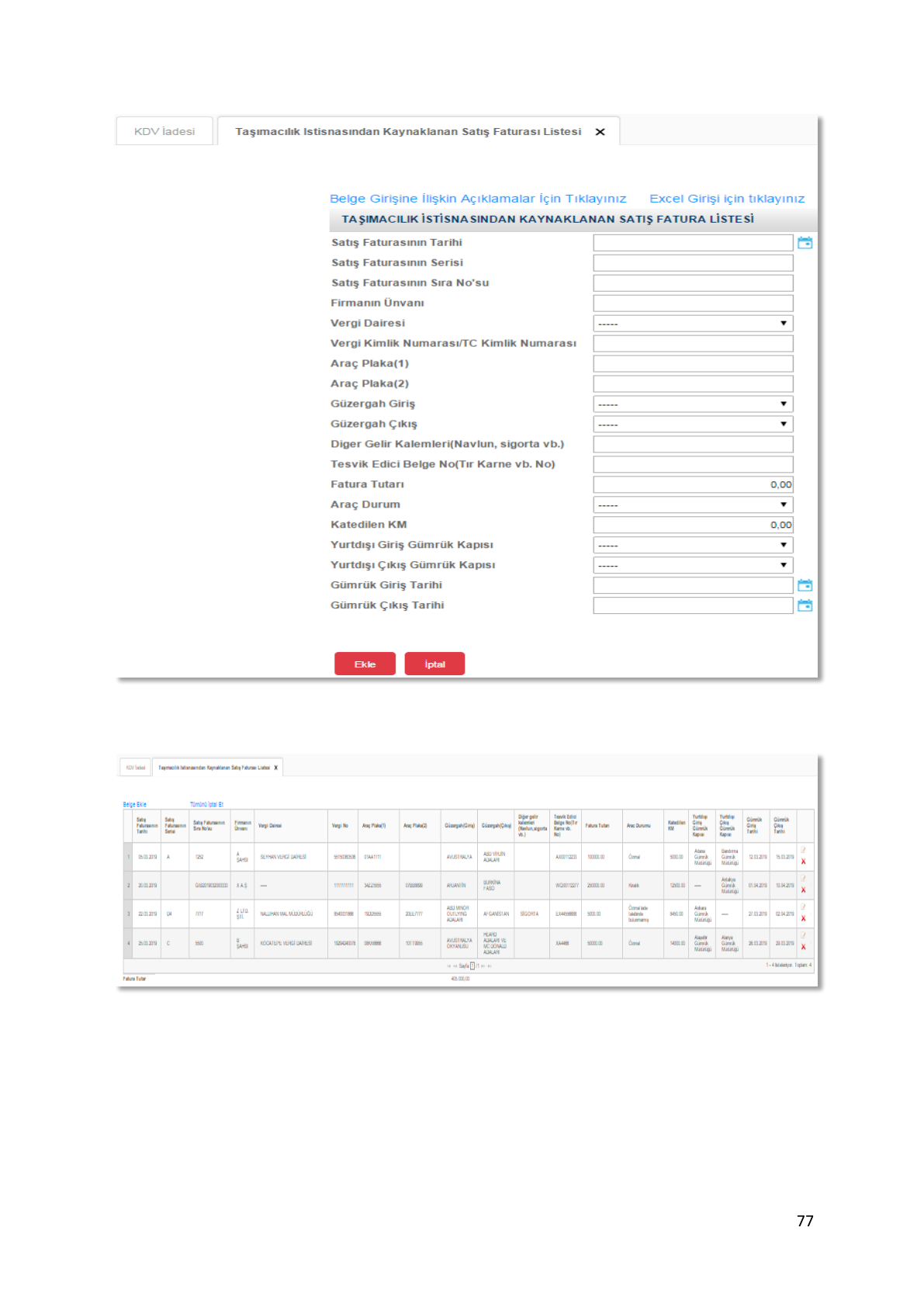Open the Excel Girişi için tıklayınız link
The height and width of the screenshot is (1307, 924).
tap(727, 199)
